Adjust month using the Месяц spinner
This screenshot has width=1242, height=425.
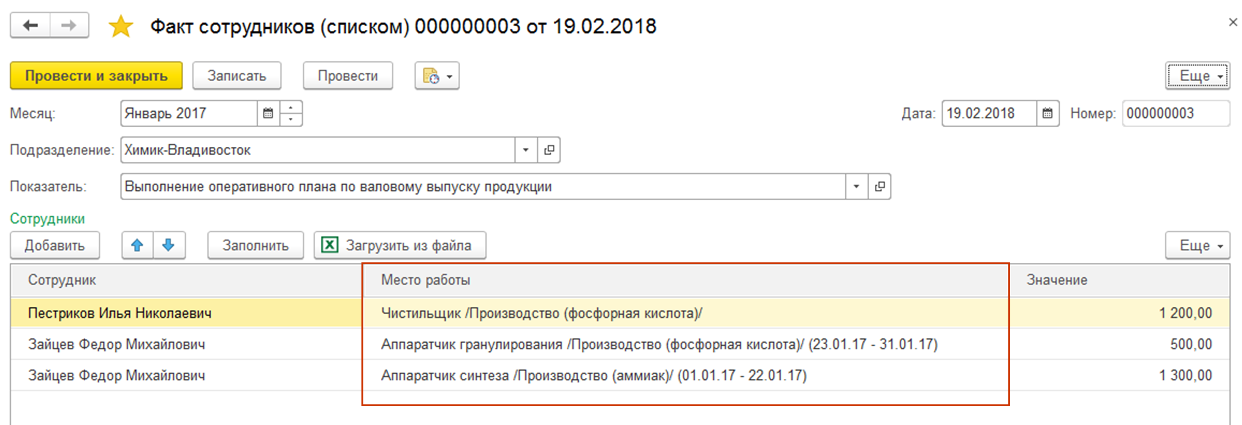pyautogui.click(x=291, y=114)
